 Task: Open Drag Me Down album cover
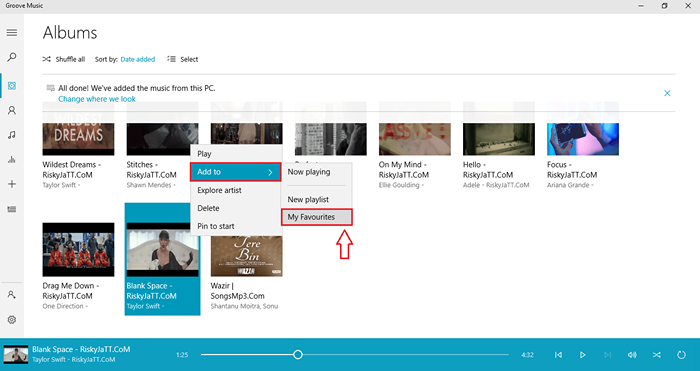tap(78, 250)
